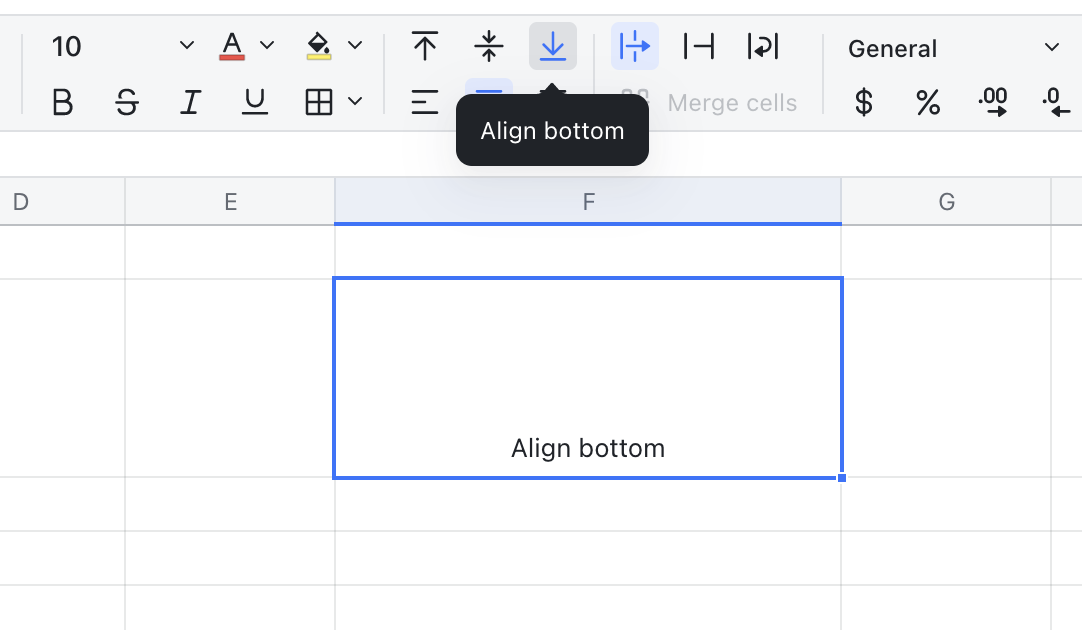Viewport: 1082px width, 630px height.
Task: Open the General number format dropdown
Action: pyautogui.click(x=1051, y=47)
